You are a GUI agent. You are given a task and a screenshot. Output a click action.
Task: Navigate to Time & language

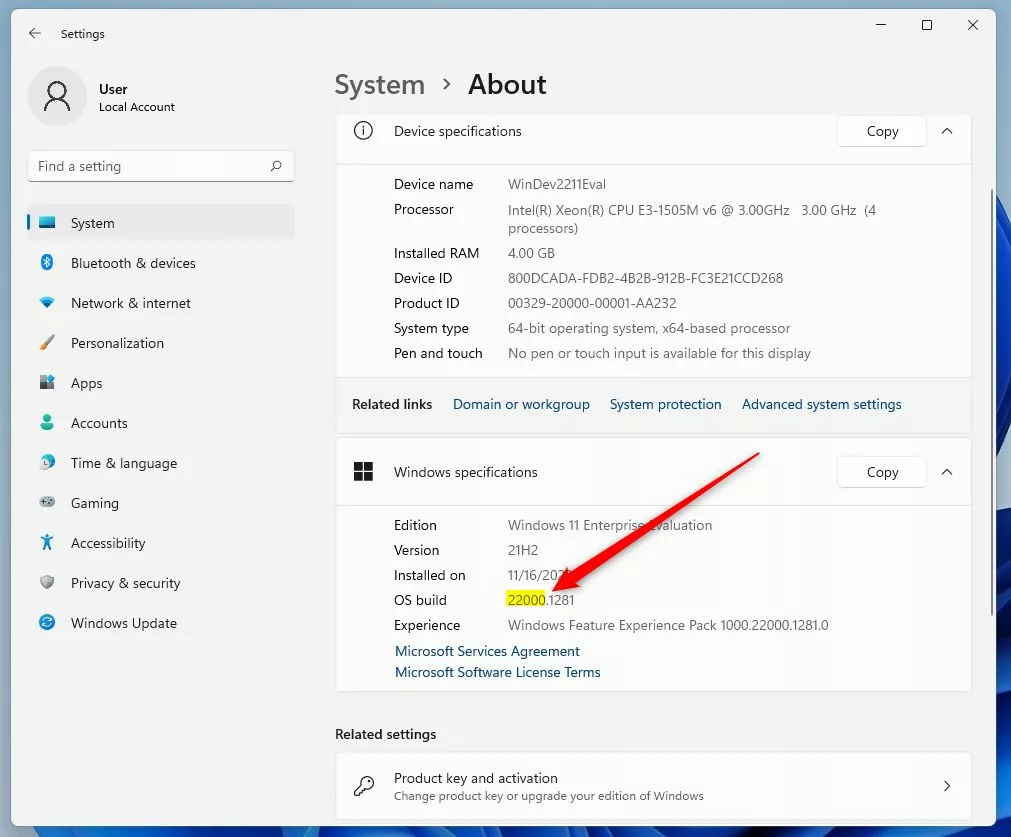161,463
